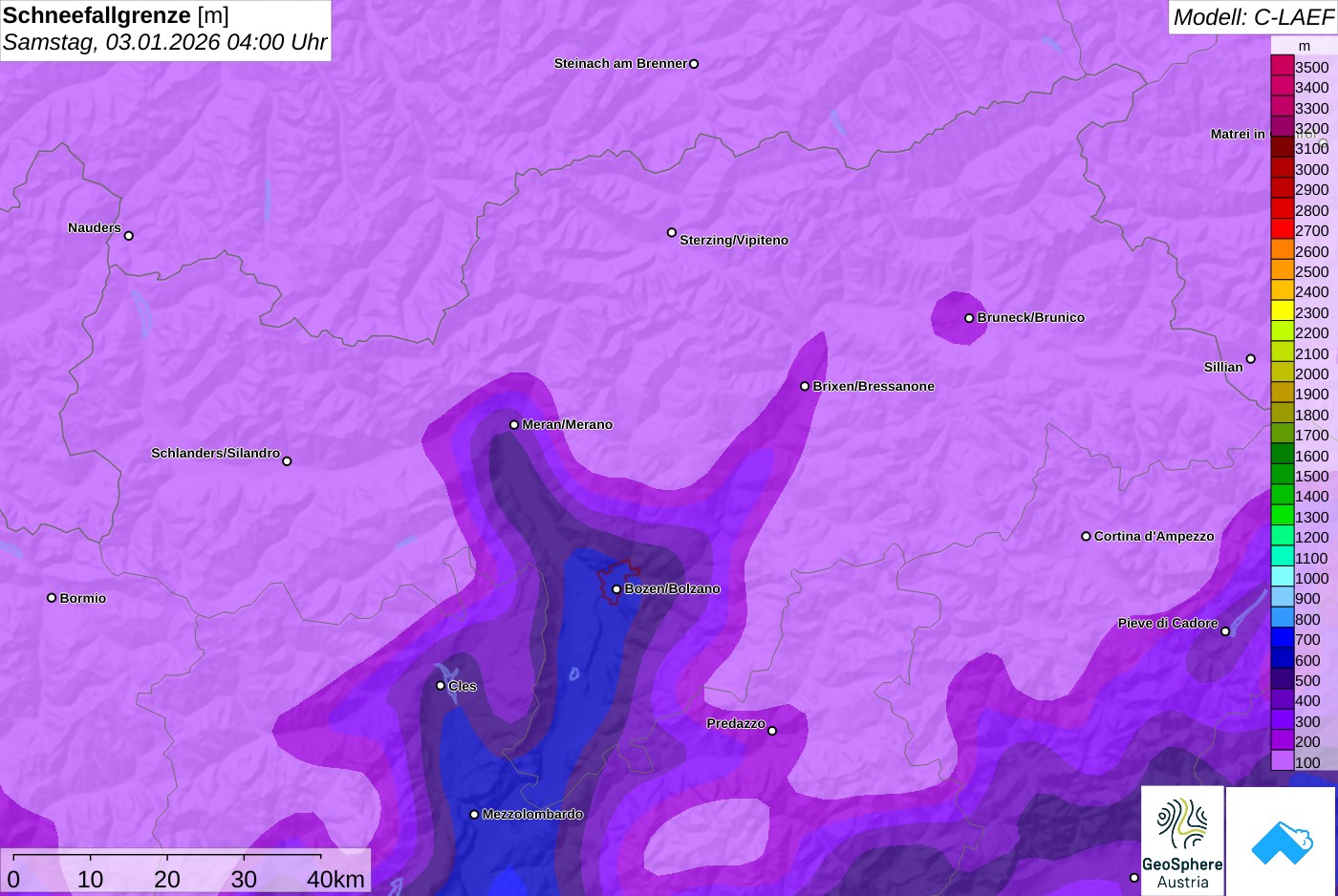
Task: Click the Bozen/Bolzano city marker
Action: point(616,589)
